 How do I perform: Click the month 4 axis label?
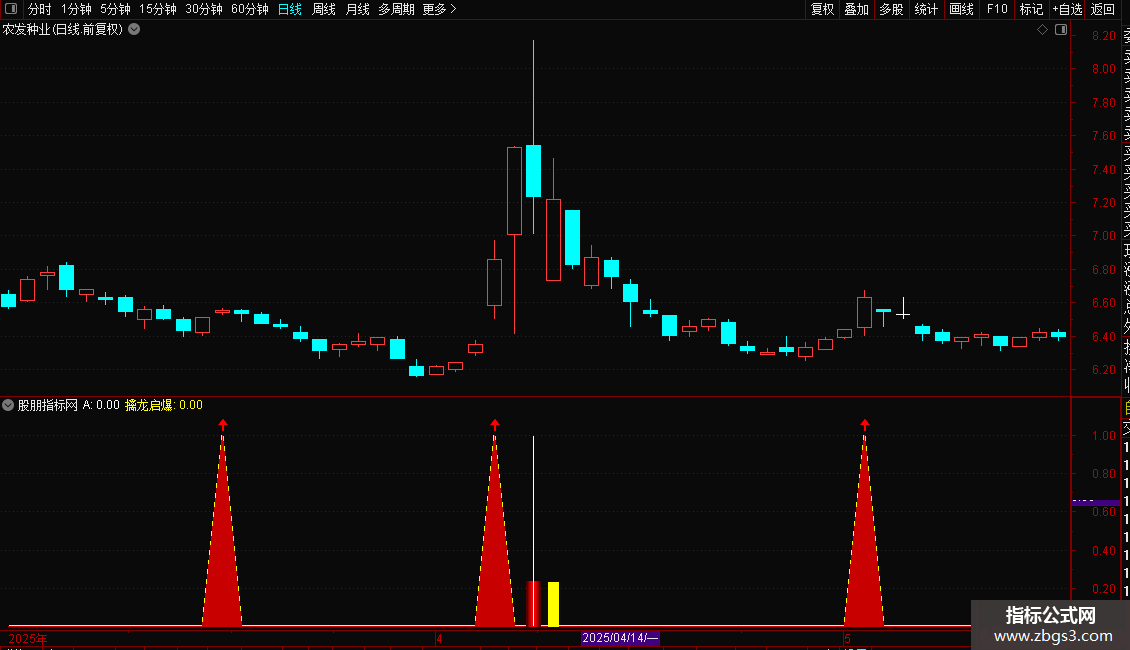439,638
